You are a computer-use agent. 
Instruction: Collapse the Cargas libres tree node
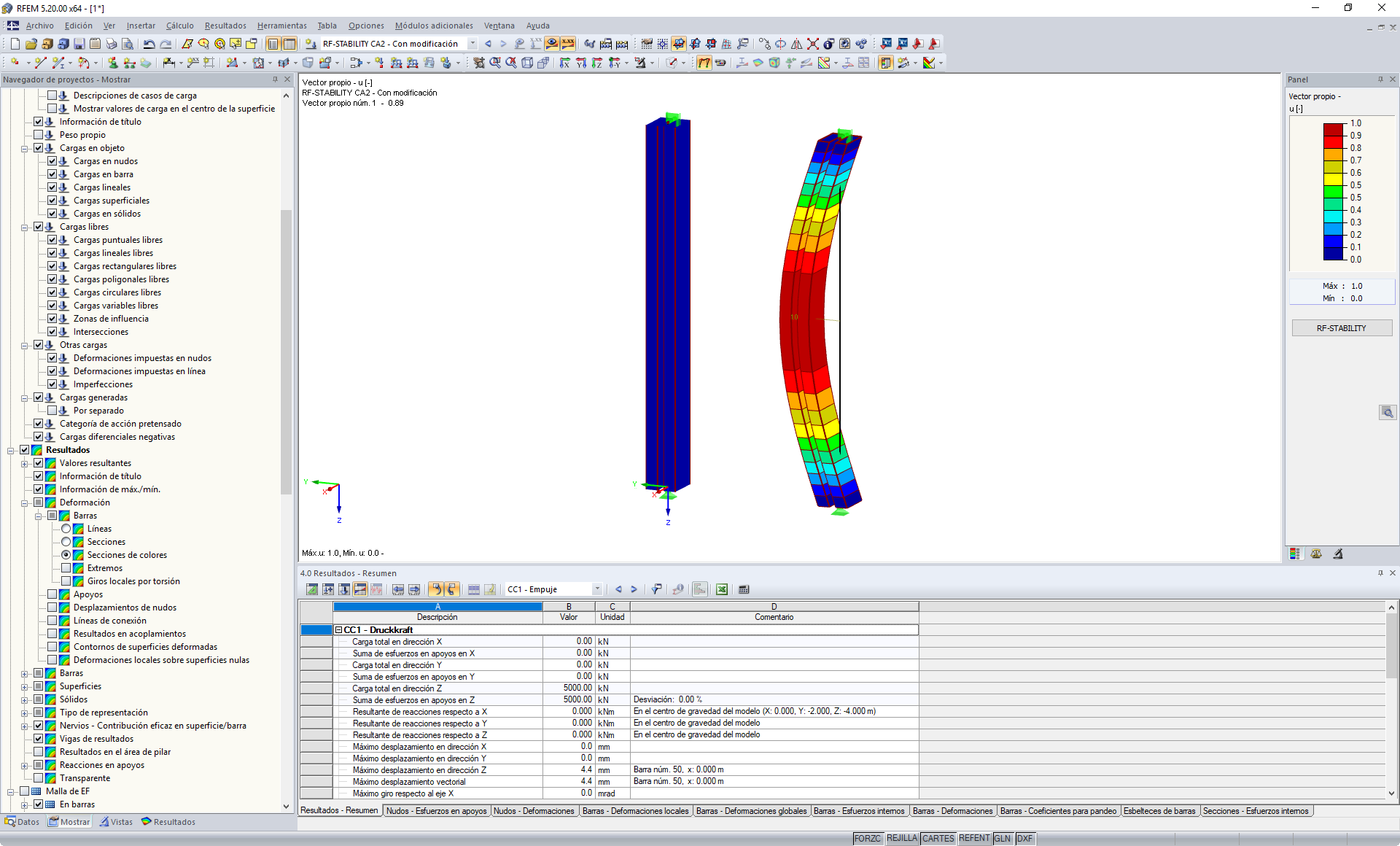tap(24, 227)
